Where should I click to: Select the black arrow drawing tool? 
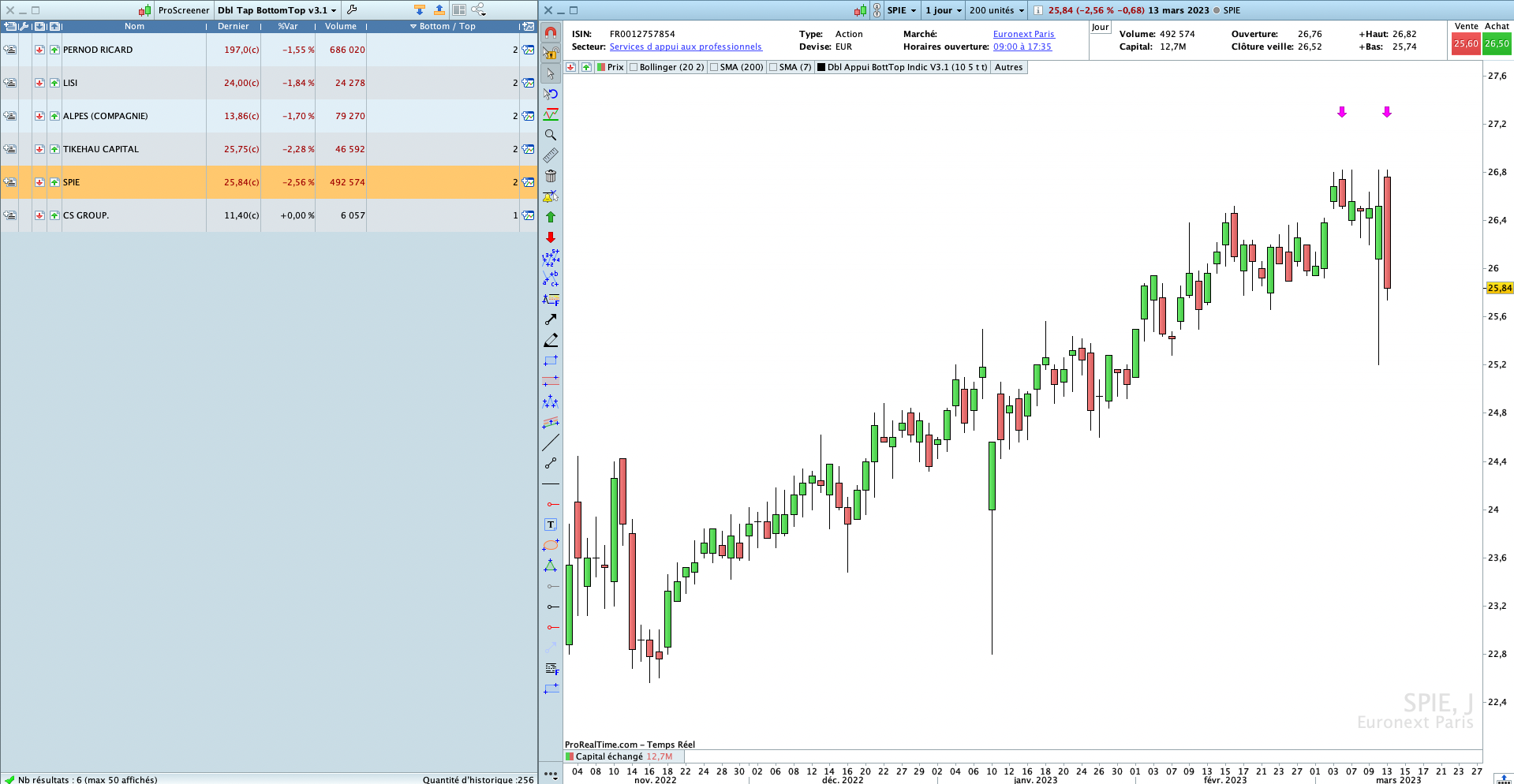(551, 319)
